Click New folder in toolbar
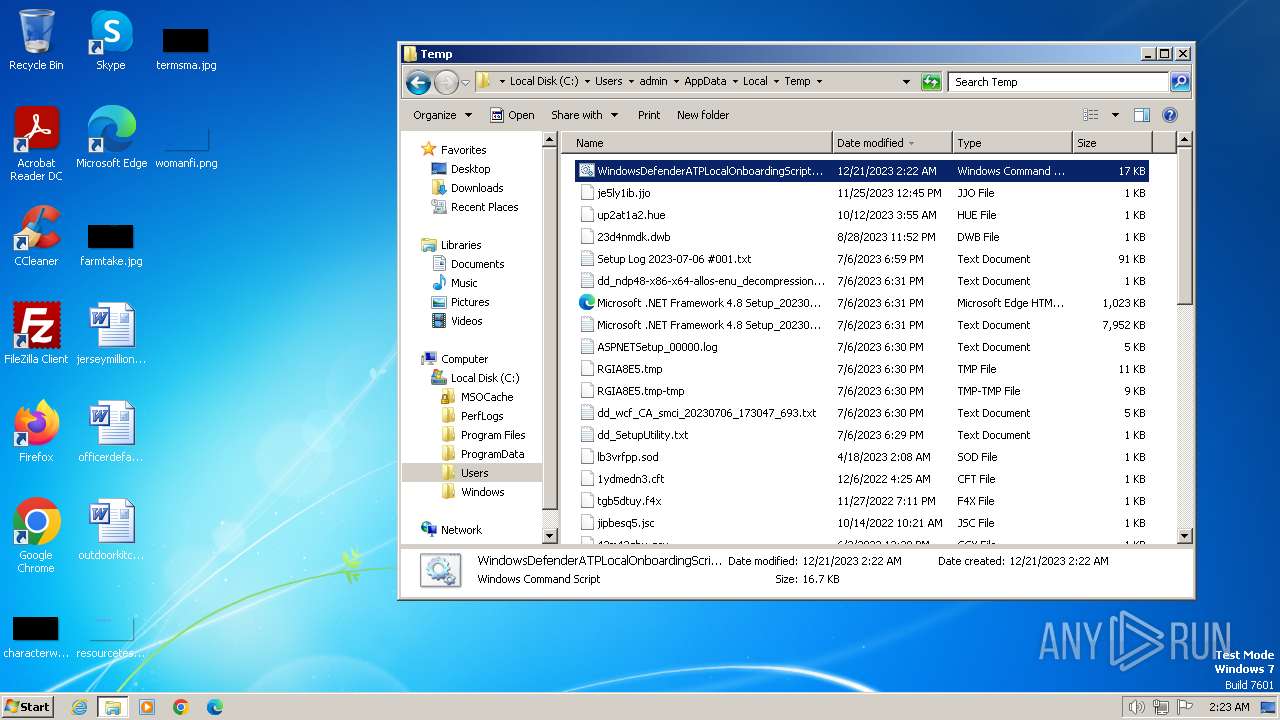1280x720 pixels. click(x=703, y=115)
